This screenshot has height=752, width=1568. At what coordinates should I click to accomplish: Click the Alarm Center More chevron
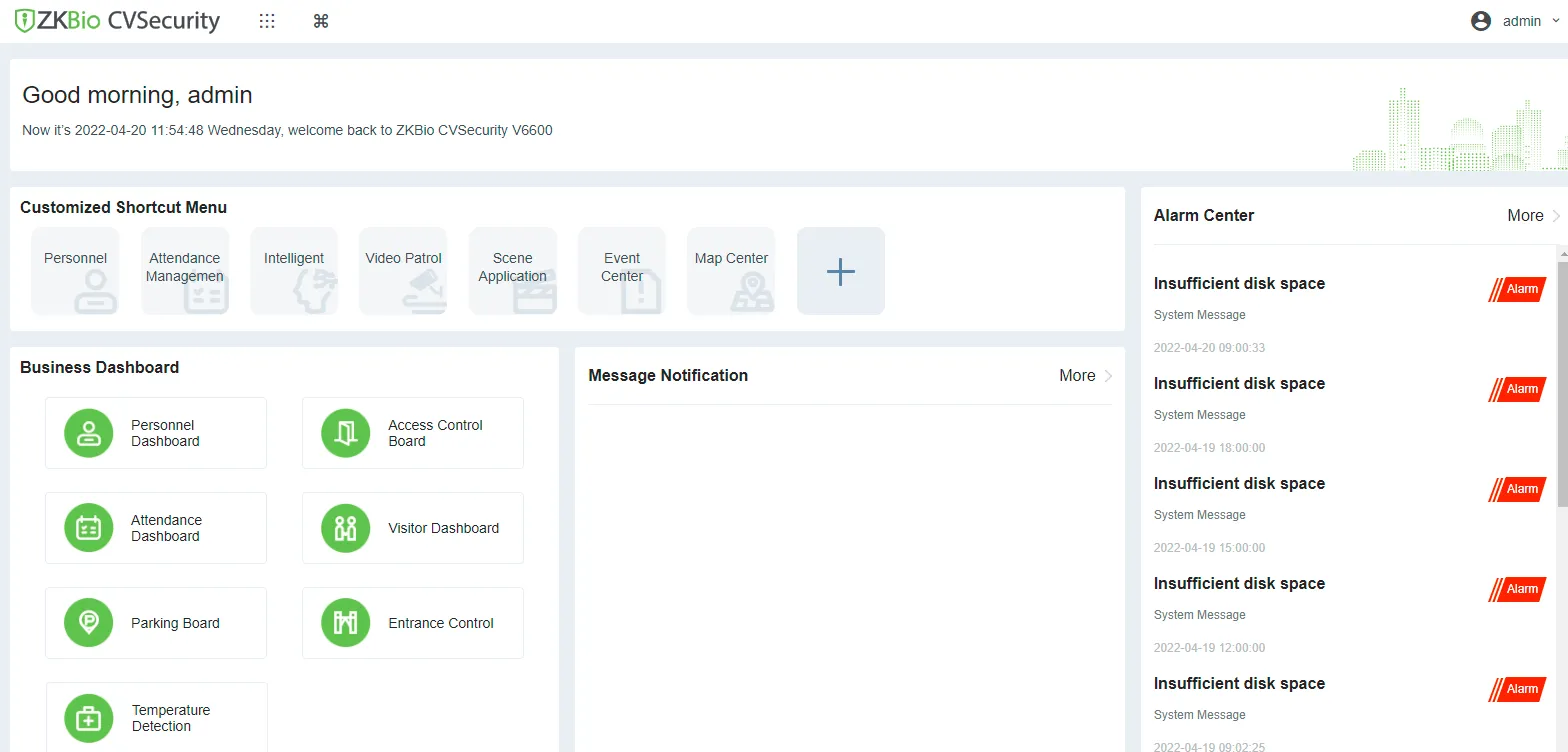point(1556,216)
